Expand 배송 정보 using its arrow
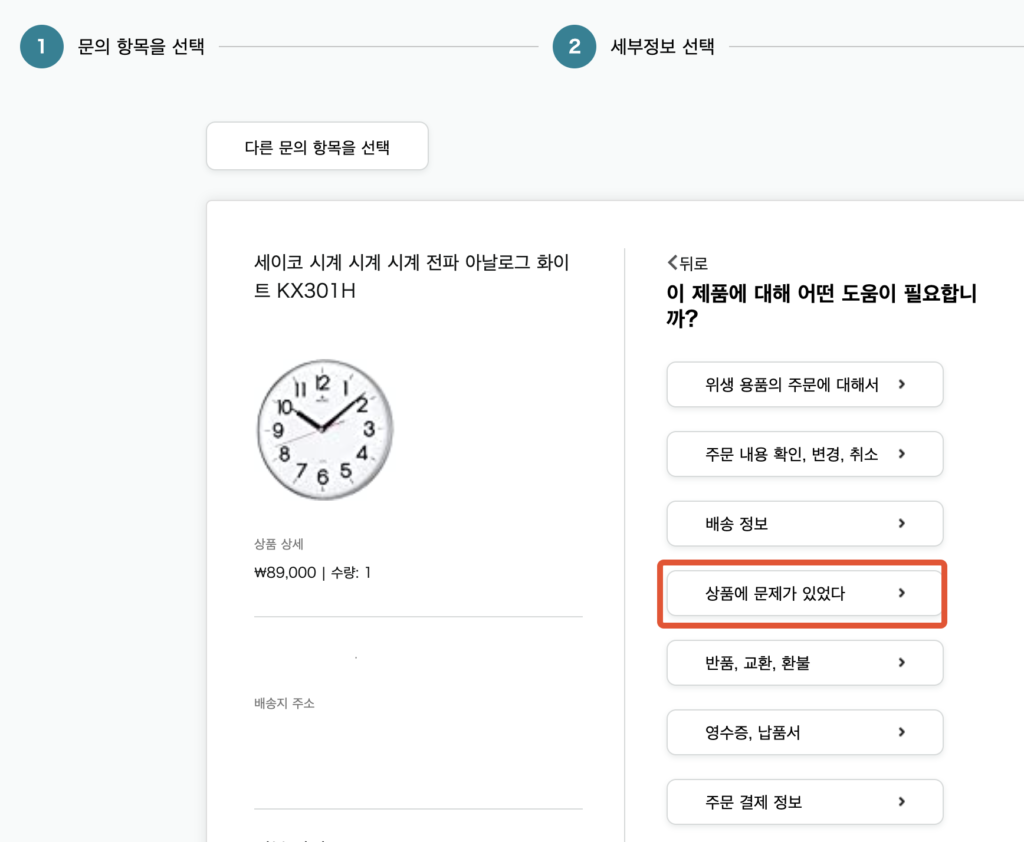The image size is (1024, 842). pos(901,523)
